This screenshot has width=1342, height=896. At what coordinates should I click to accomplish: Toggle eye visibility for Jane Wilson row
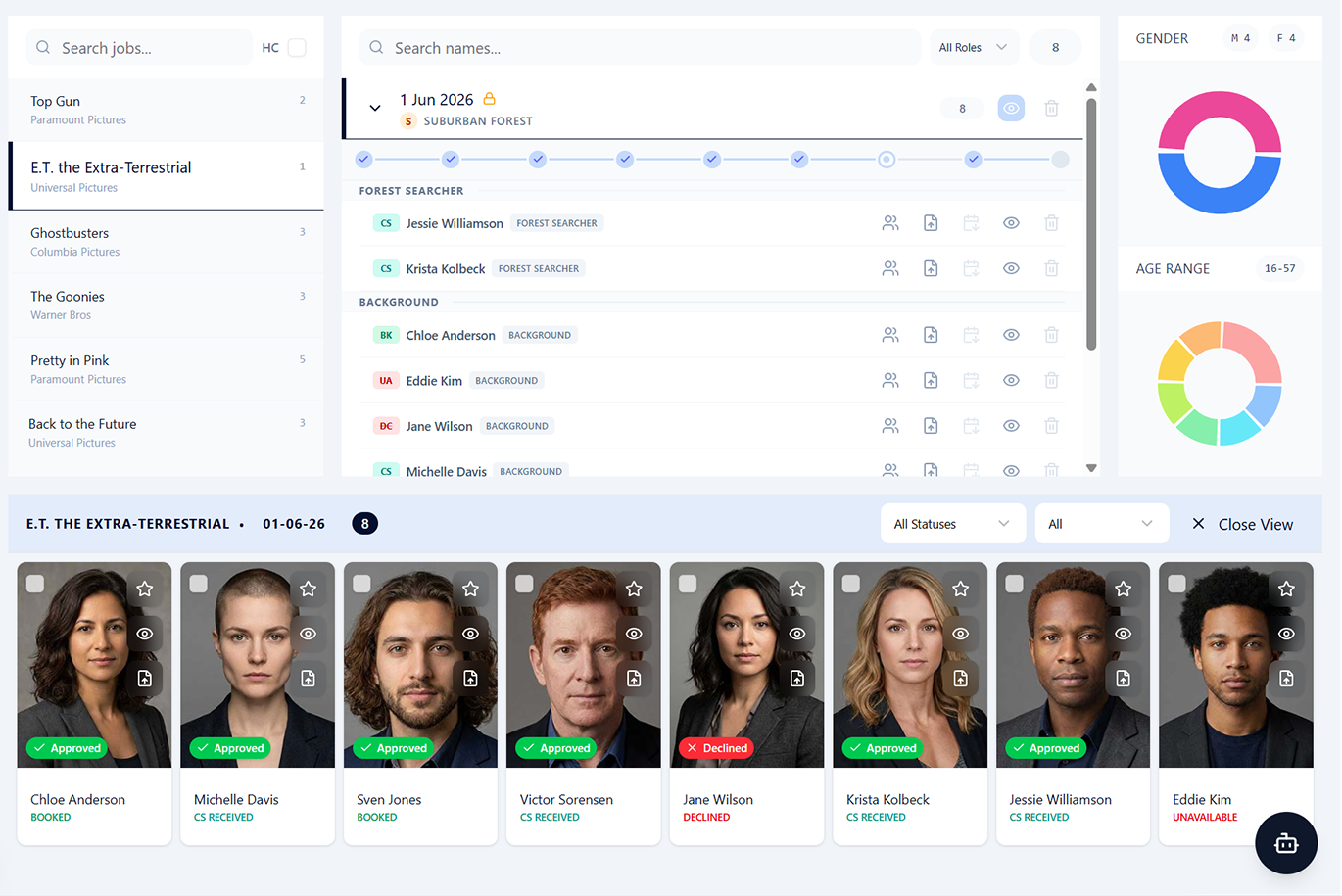tap(1011, 426)
